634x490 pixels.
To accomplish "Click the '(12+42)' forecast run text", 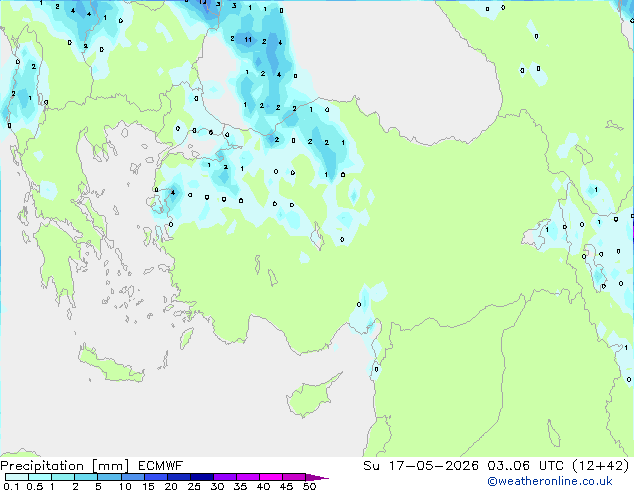I will point(601,466).
